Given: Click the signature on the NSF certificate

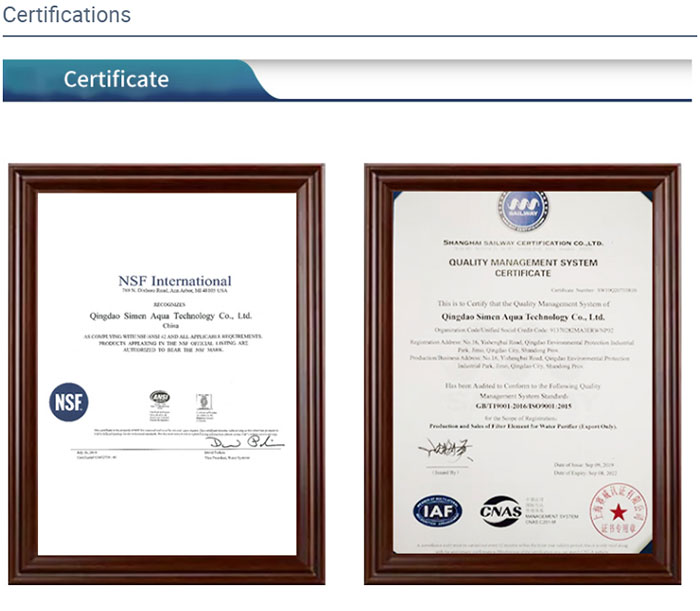Looking at the screenshot, I should click(245, 442).
